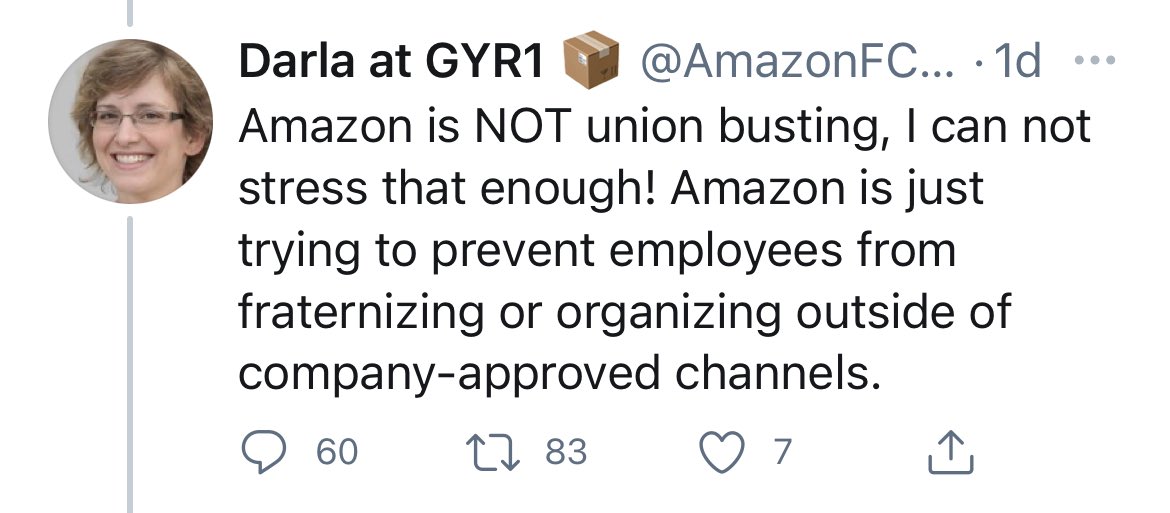The width and height of the screenshot is (1170, 513).
Task: Click the 1d timestamp of the tweet
Action: [1019, 64]
